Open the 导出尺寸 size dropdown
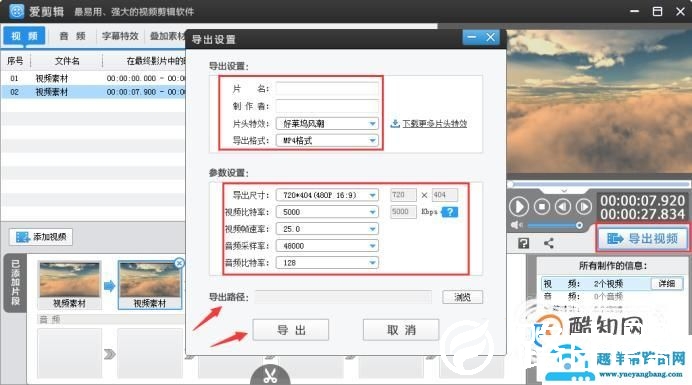The height and width of the screenshot is (385, 692). click(327, 195)
